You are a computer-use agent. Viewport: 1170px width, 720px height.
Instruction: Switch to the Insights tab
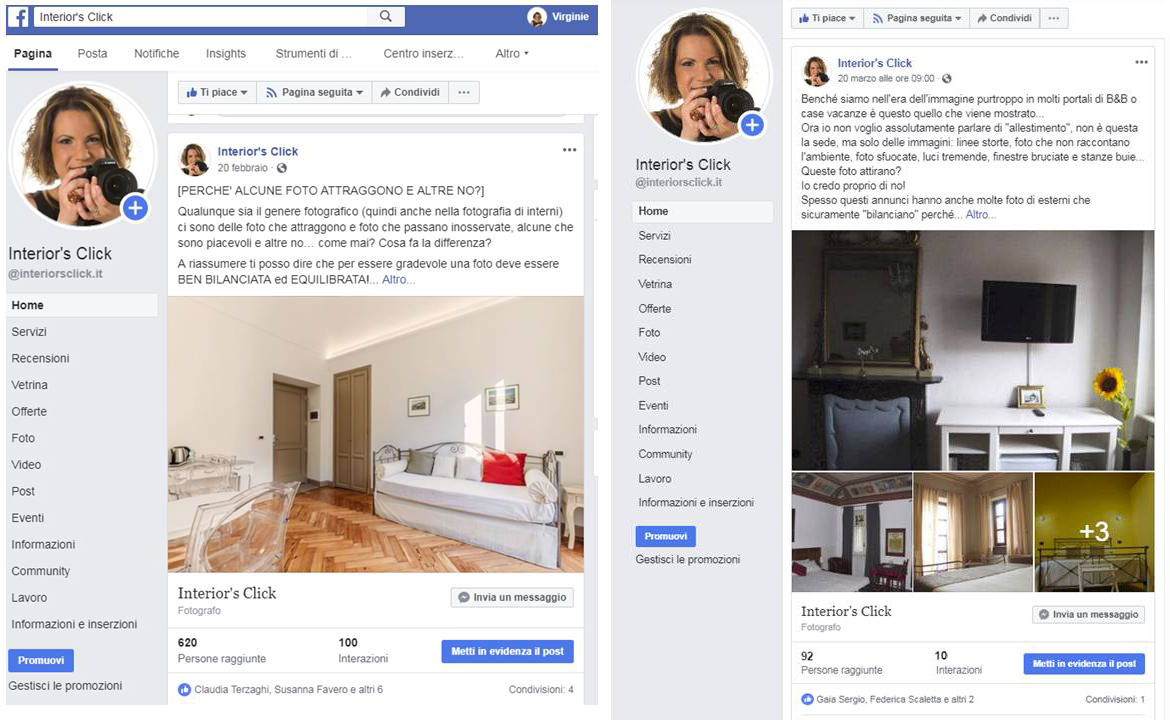pyautogui.click(x=225, y=54)
